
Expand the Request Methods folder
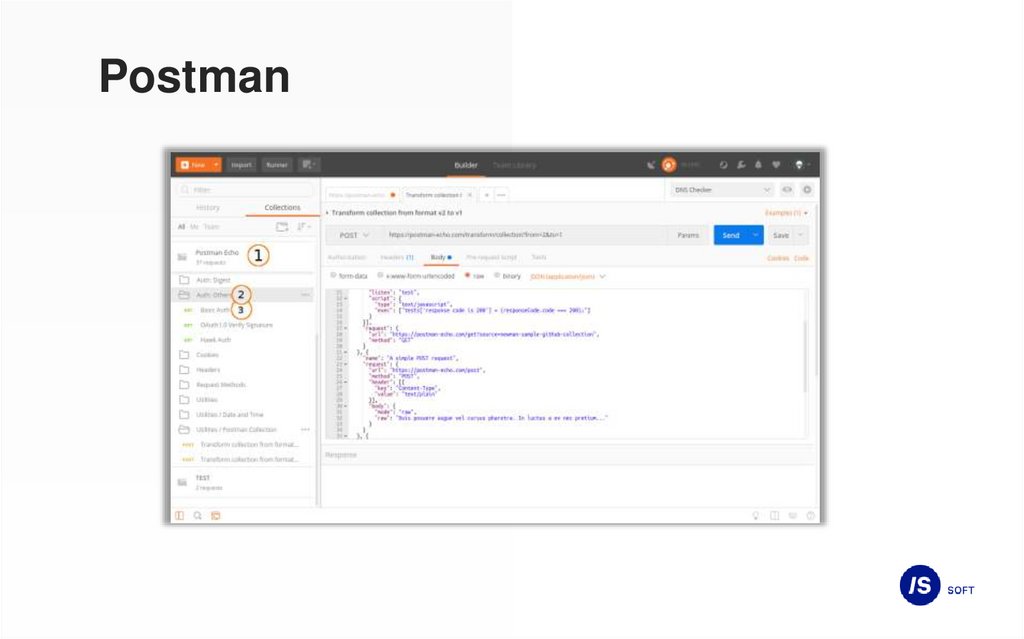point(242,385)
